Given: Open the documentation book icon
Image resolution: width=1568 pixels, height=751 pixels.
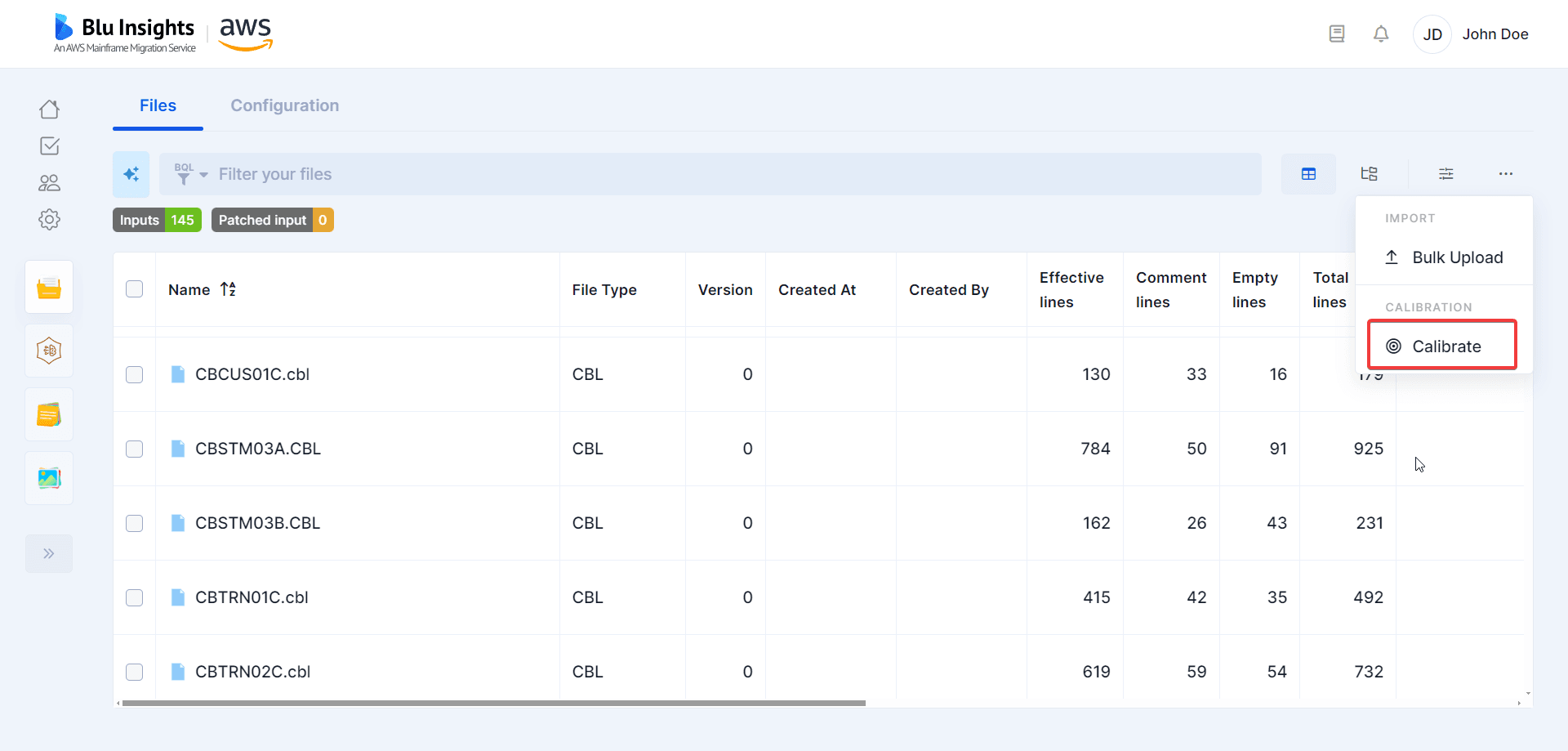Looking at the screenshot, I should [x=1337, y=34].
